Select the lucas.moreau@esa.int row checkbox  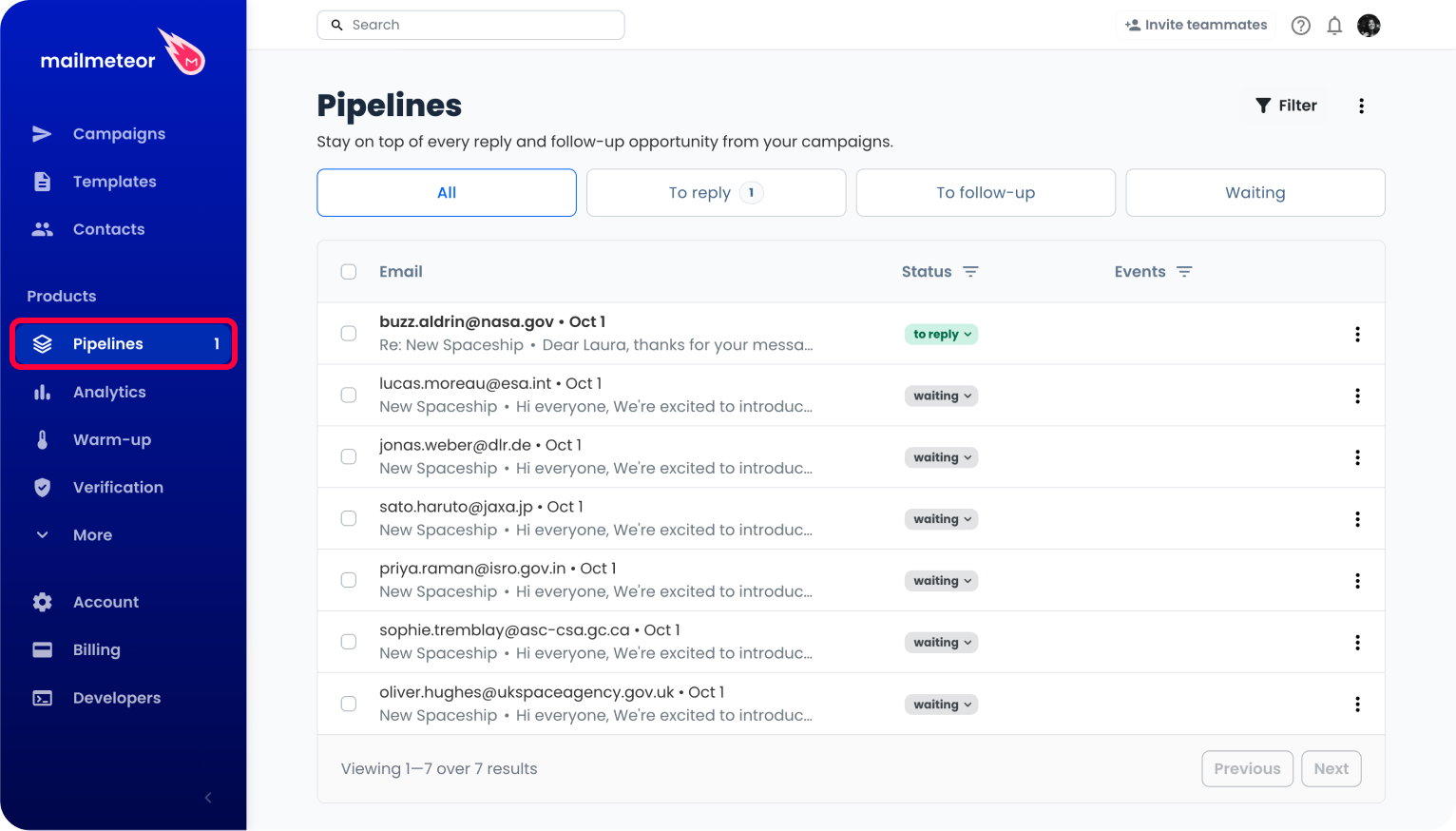(349, 396)
